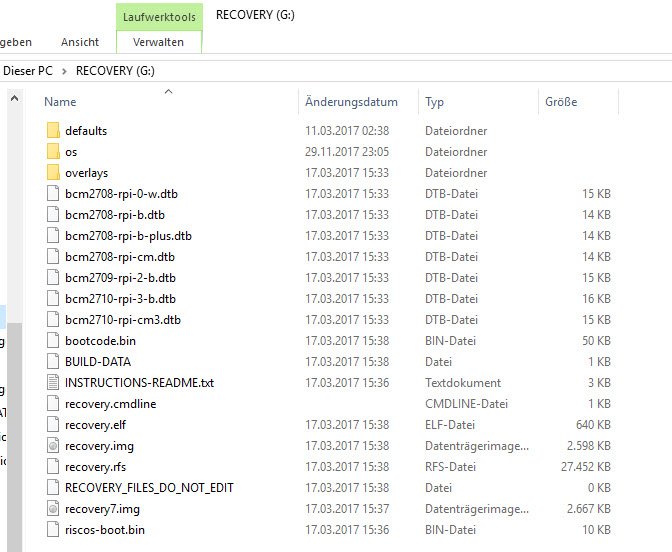Screen dimensions: 672x552
Task: Click the file icon of bcm2708-rpi-cm.dtb
Action: click(x=53, y=256)
